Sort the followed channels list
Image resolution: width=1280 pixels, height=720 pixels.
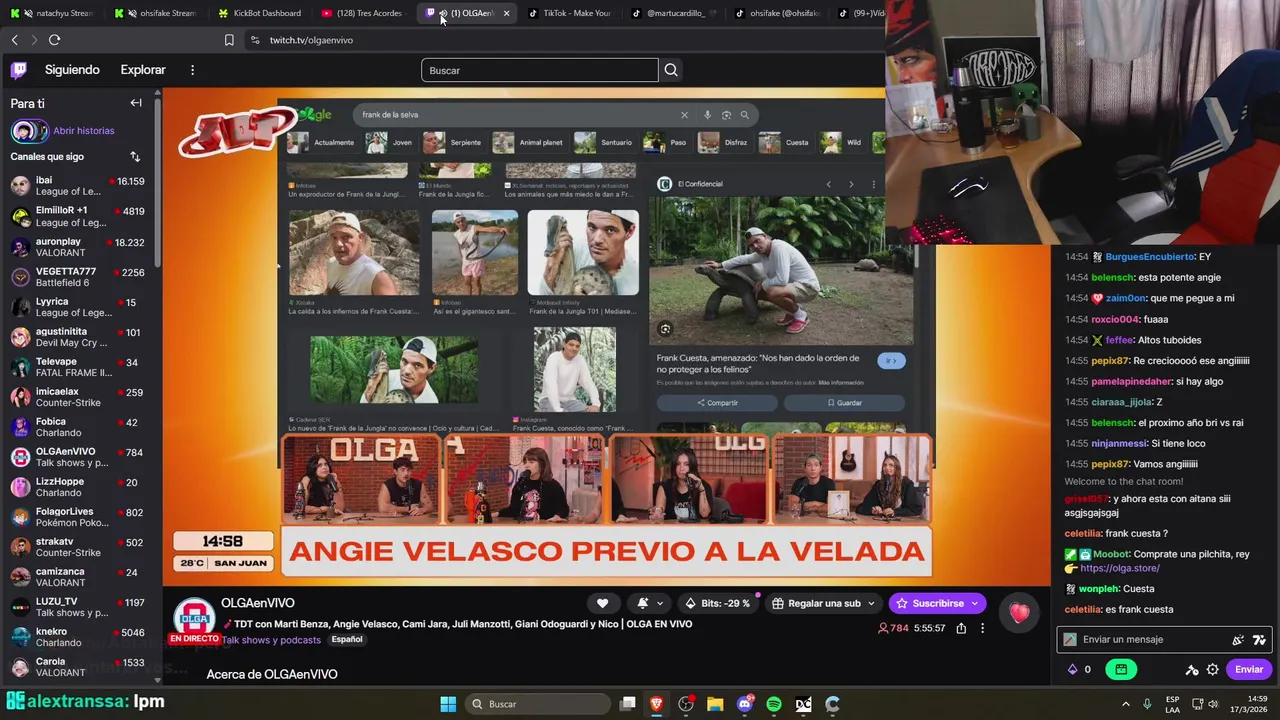point(135,157)
